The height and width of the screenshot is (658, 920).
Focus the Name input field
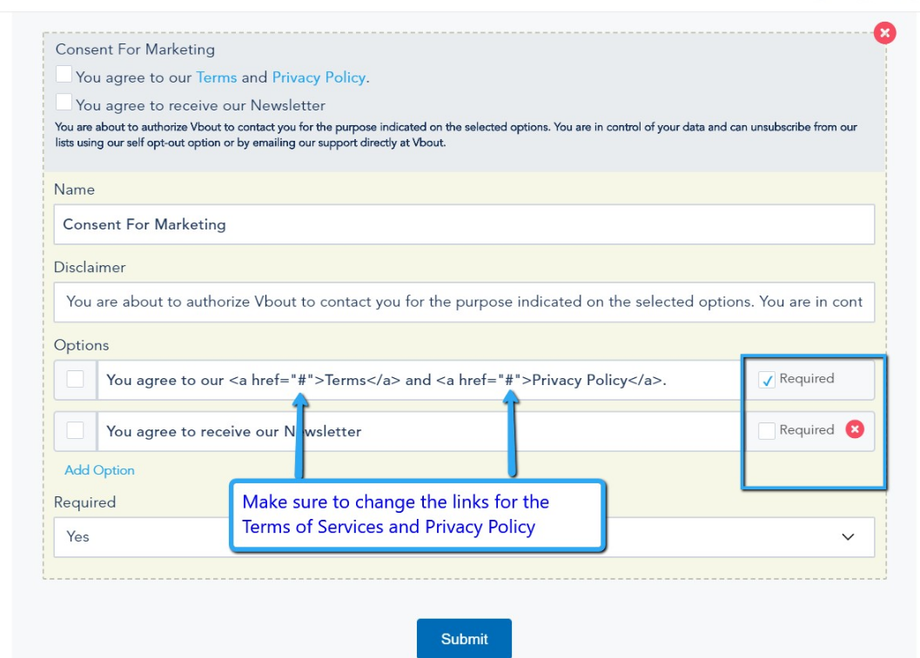pos(464,225)
